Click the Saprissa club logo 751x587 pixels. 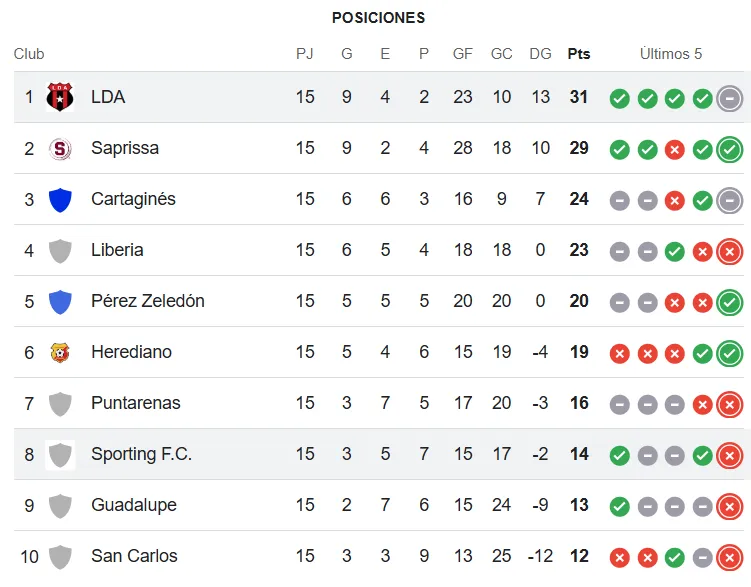coord(60,148)
